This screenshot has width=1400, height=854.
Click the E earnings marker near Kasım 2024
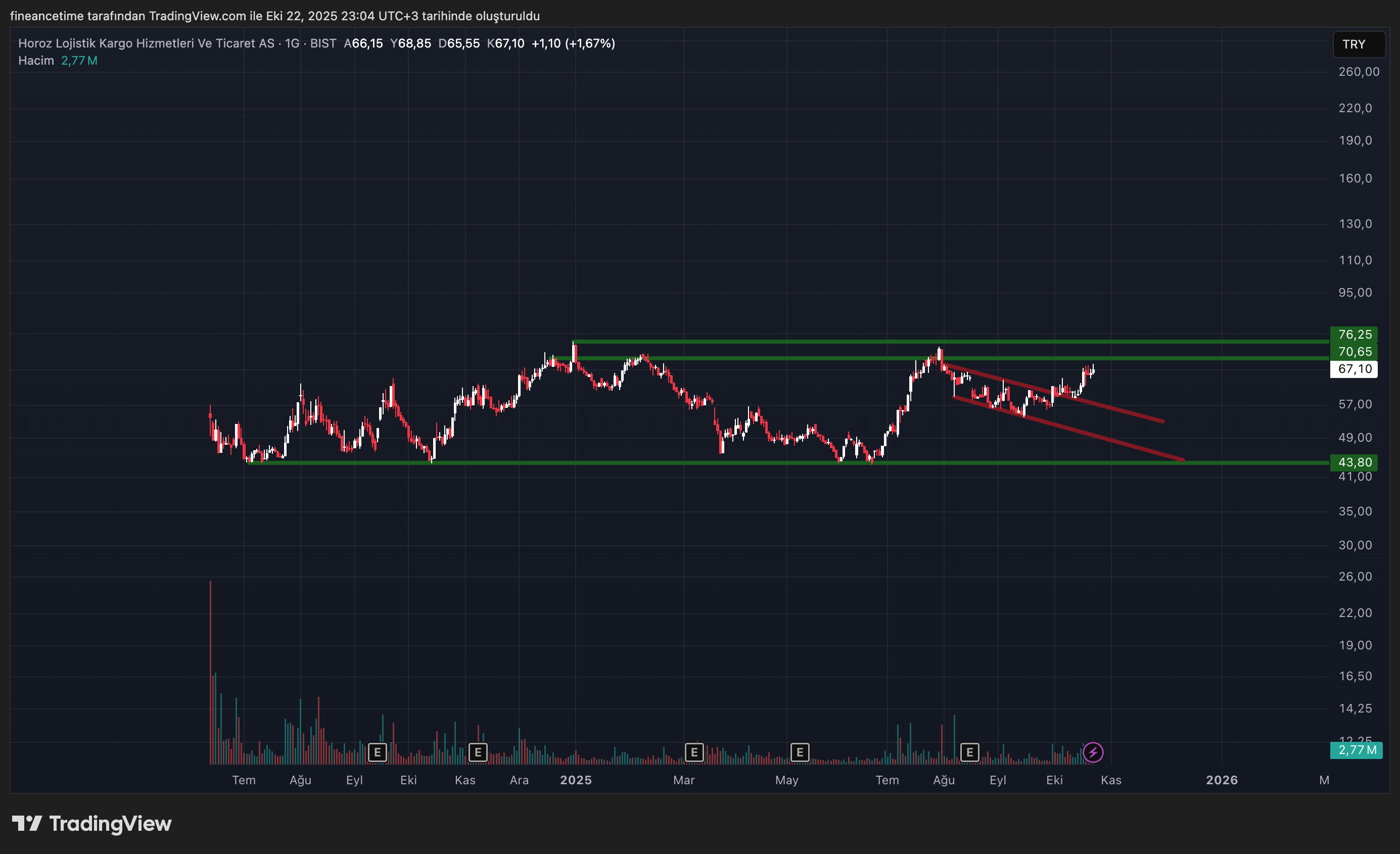click(x=478, y=752)
